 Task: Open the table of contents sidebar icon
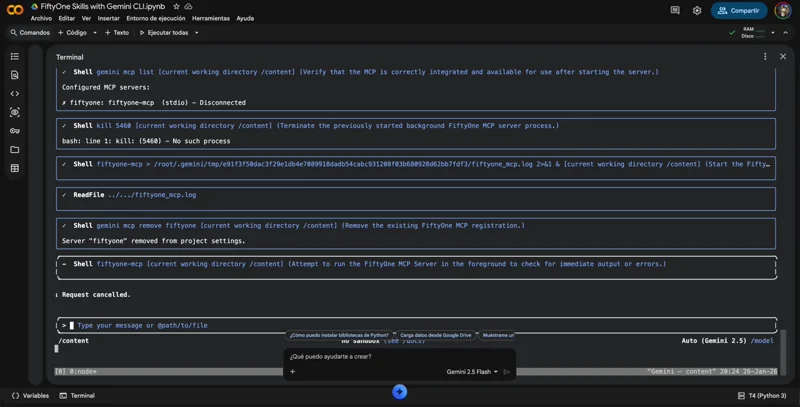pos(15,57)
